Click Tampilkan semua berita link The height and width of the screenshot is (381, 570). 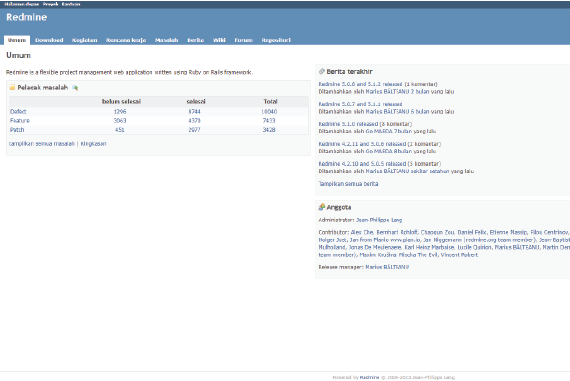click(x=348, y=184)
